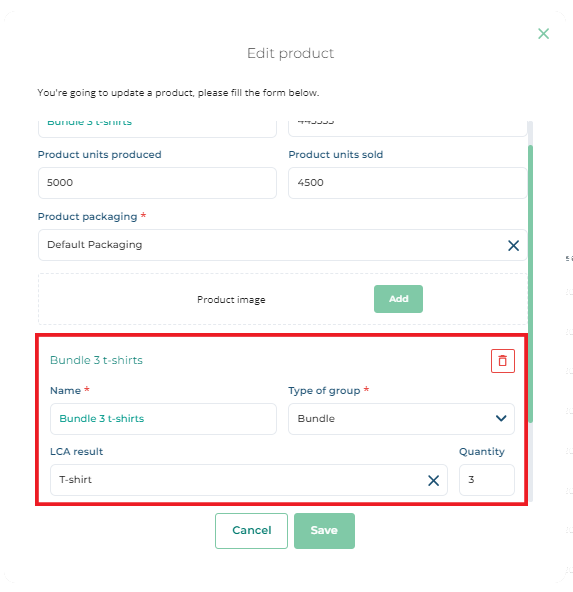Open the Type of group Bundle dropdown
This screenshot has height=592, width=573.
(x=401, y=419)
